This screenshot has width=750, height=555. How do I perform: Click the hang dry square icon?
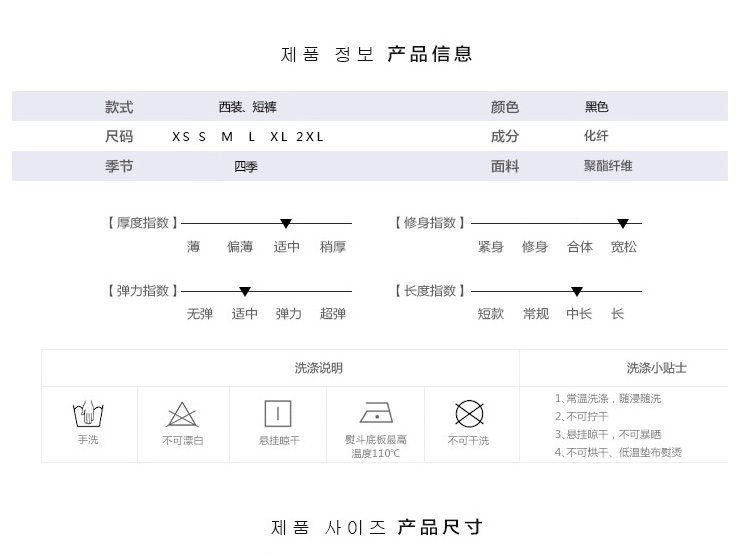click(x=278, y=413)
